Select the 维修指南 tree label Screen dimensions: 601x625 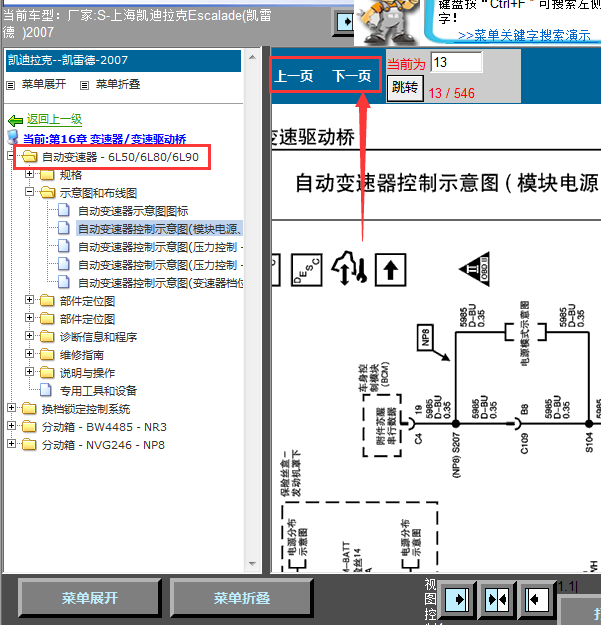click(82, 355)
